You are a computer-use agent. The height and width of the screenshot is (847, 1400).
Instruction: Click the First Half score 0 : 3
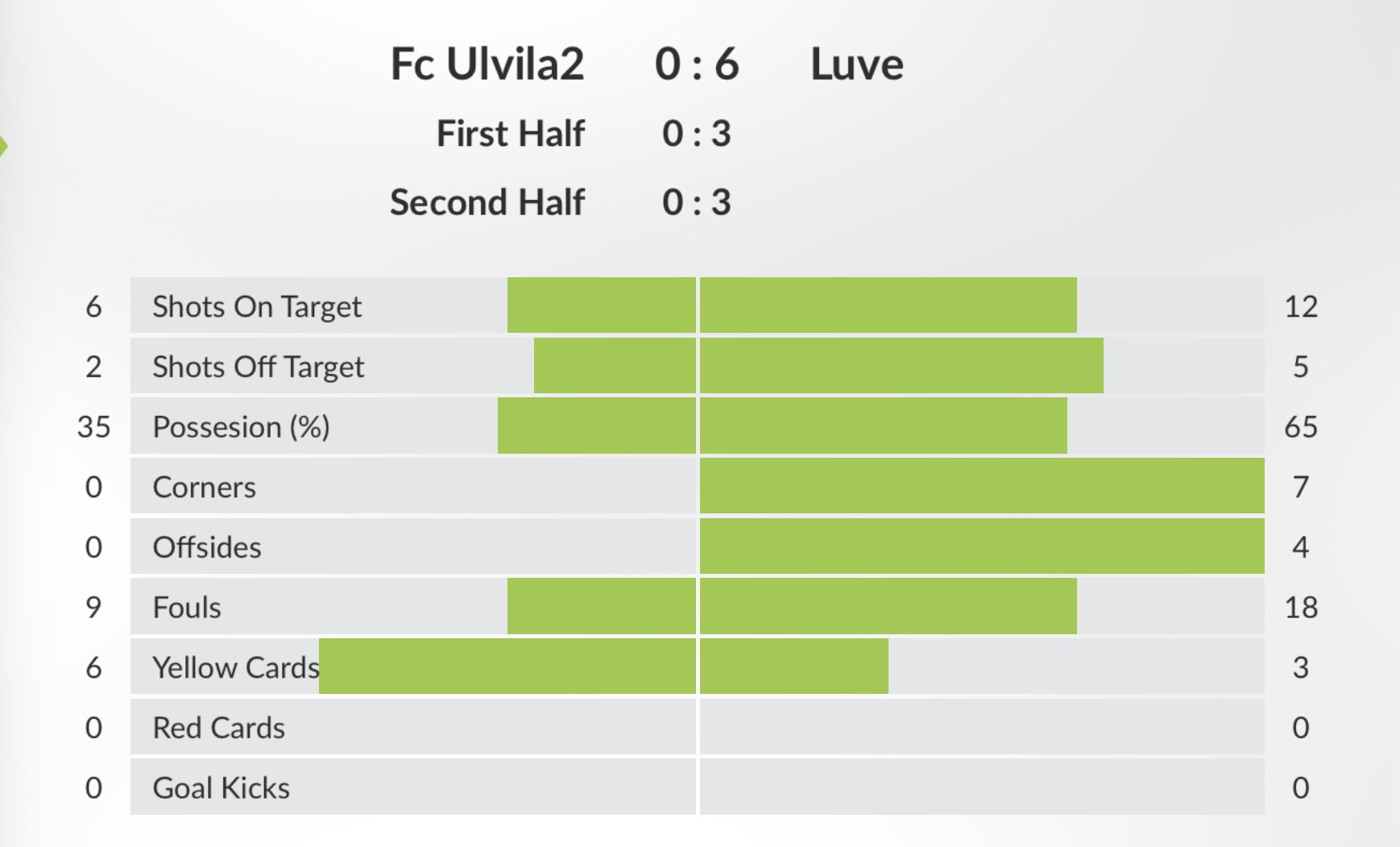click(x=696, y=134)
